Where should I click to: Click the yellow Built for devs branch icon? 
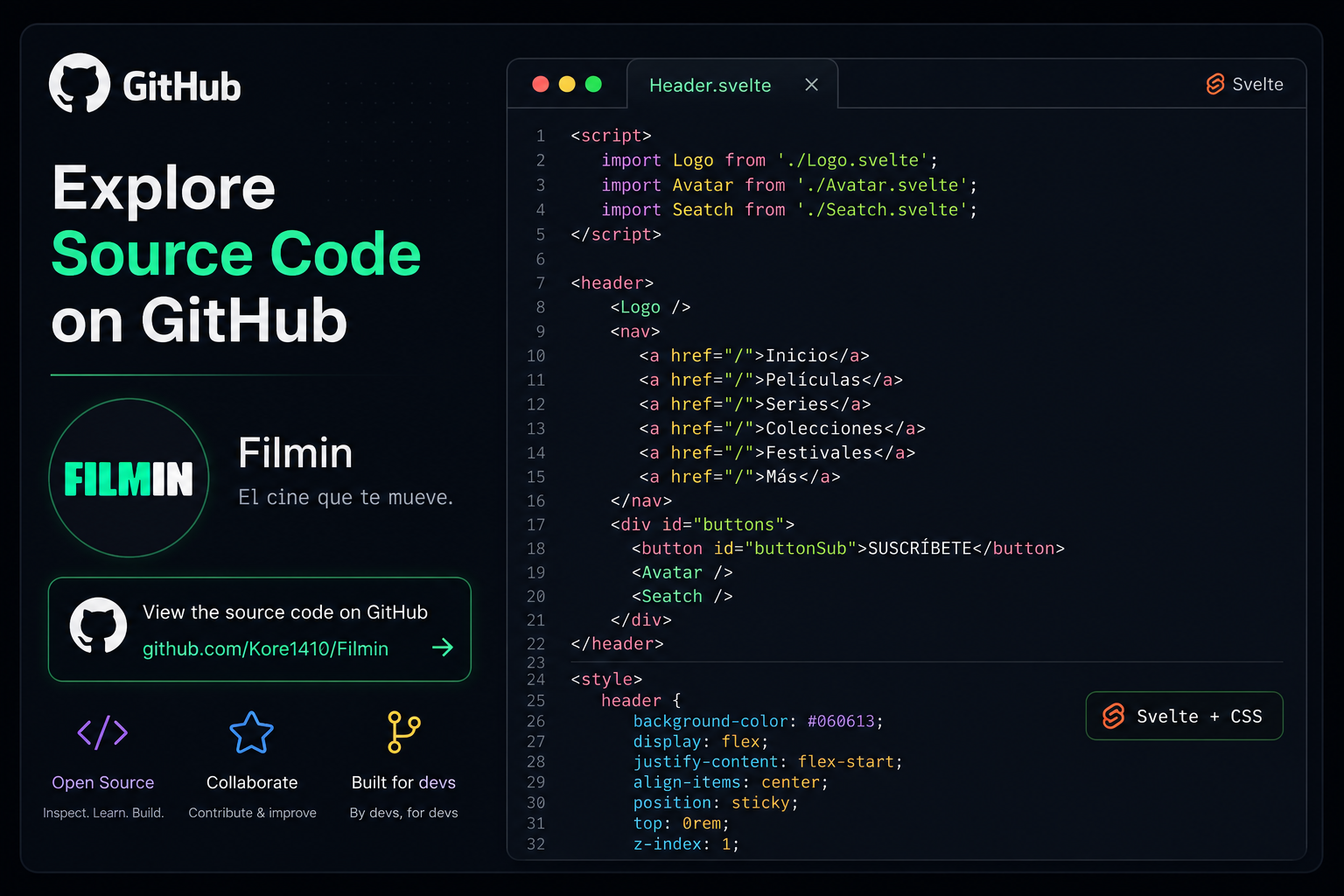point(404,732)
